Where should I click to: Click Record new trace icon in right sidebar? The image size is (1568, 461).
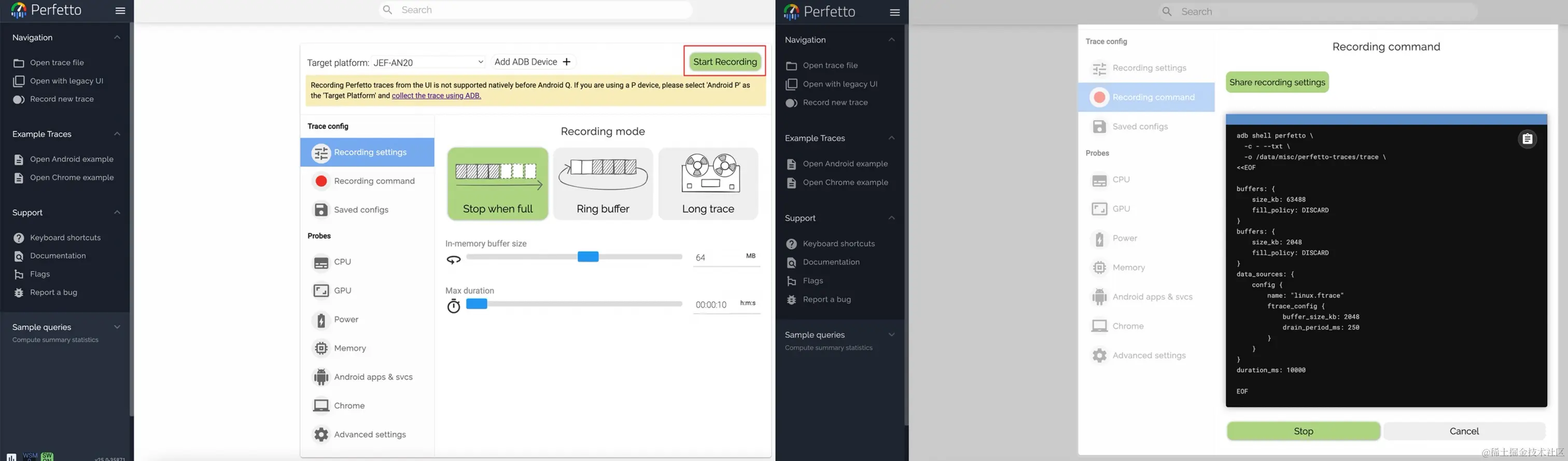[791, 103]
